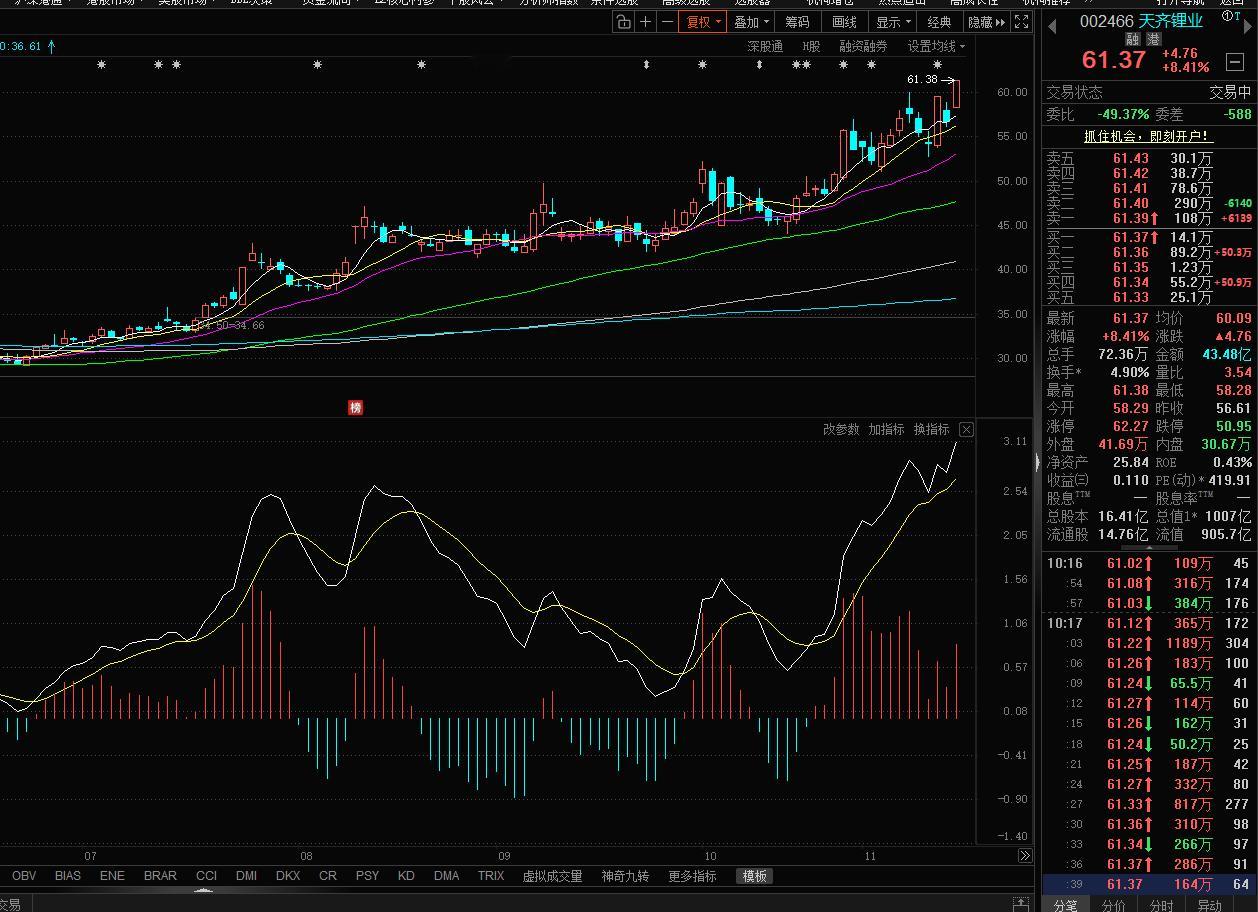The image size is (1258, 912).
Task: Switch to the 分时 intraday tab
Action: [1161, 904]
